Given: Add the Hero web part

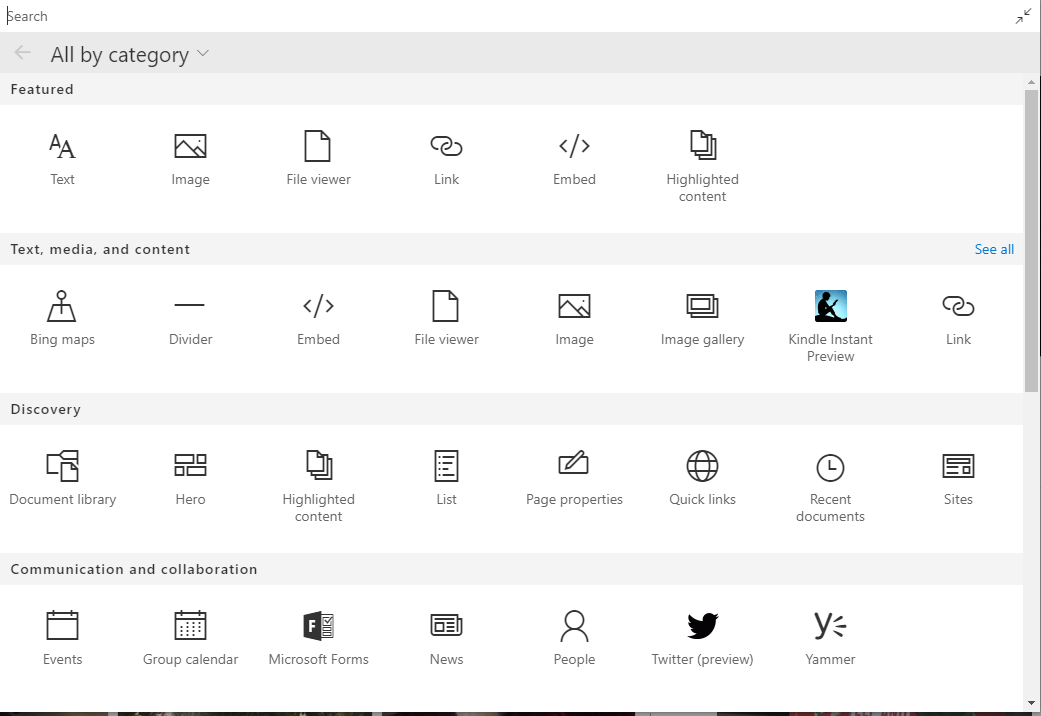Looking at the screenshot, I should pos(190,478).
